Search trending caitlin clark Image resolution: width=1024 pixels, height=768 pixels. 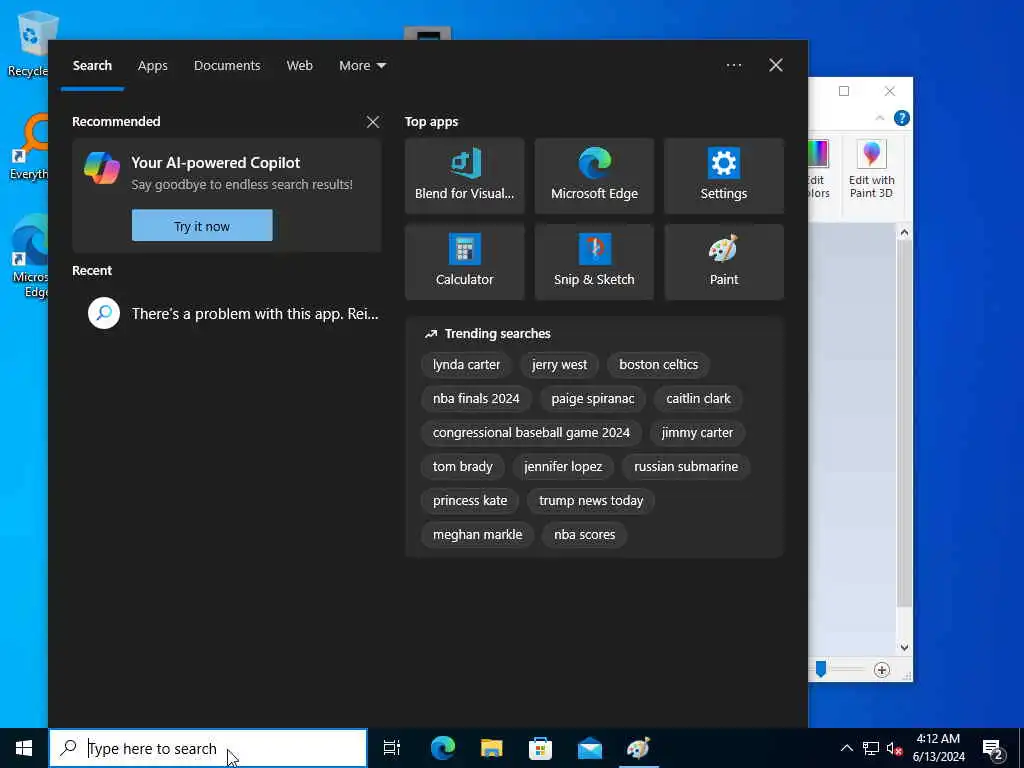[x=698, y=398]
